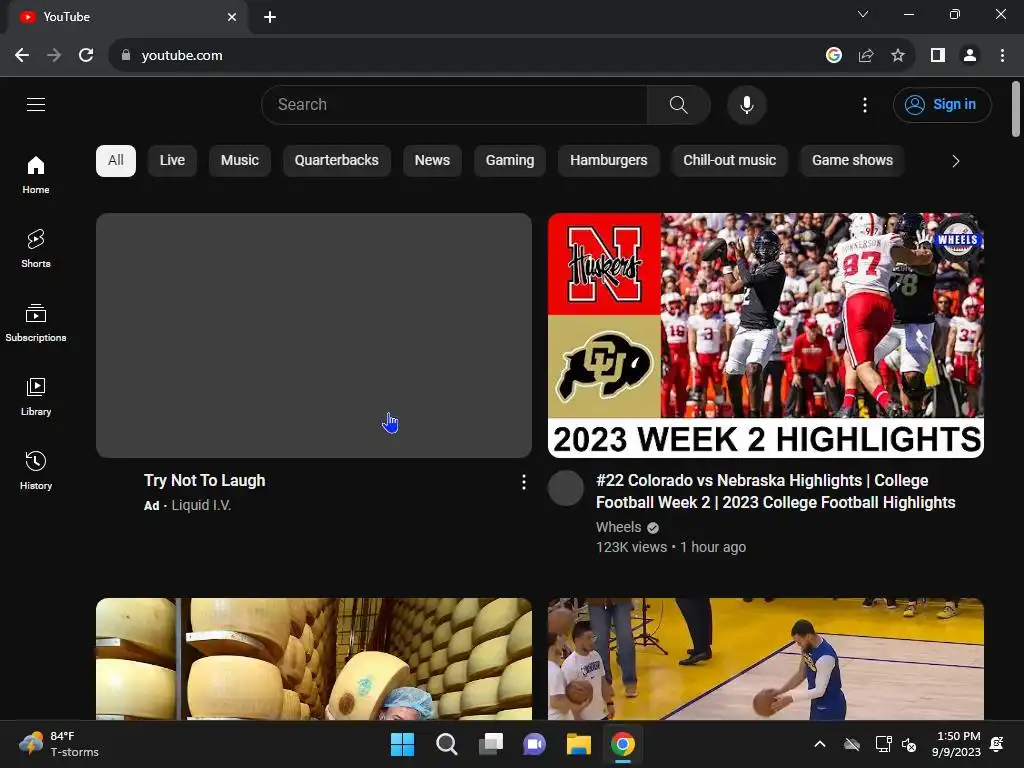The image size is (1024, 768).
Task: Open options menu for Try Not To Laugh ad
Action: (524, 482)
